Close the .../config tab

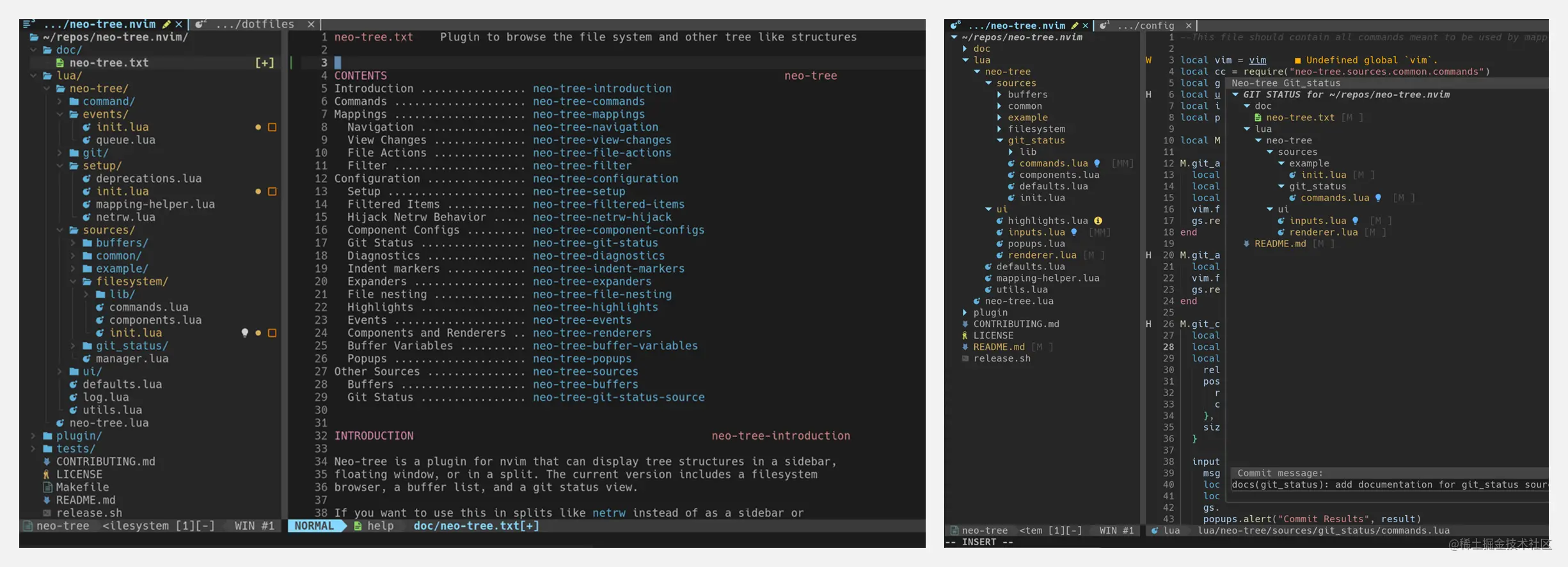1189,26
